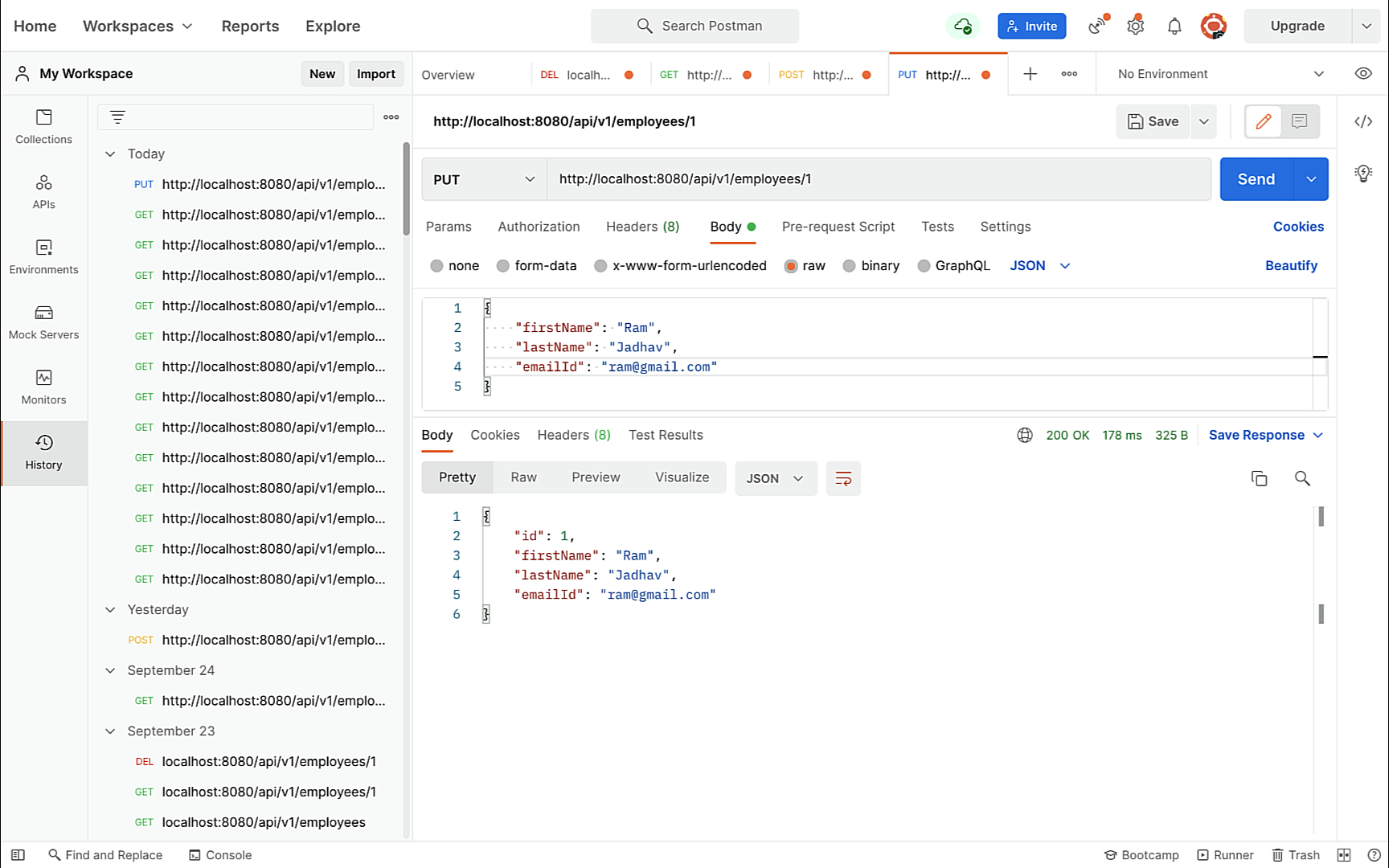The height and width of the screenshot is (868, 1389).
Task: Open the Monitors sidebar panel
Action: pyautogui.click(x=43, y=387)
